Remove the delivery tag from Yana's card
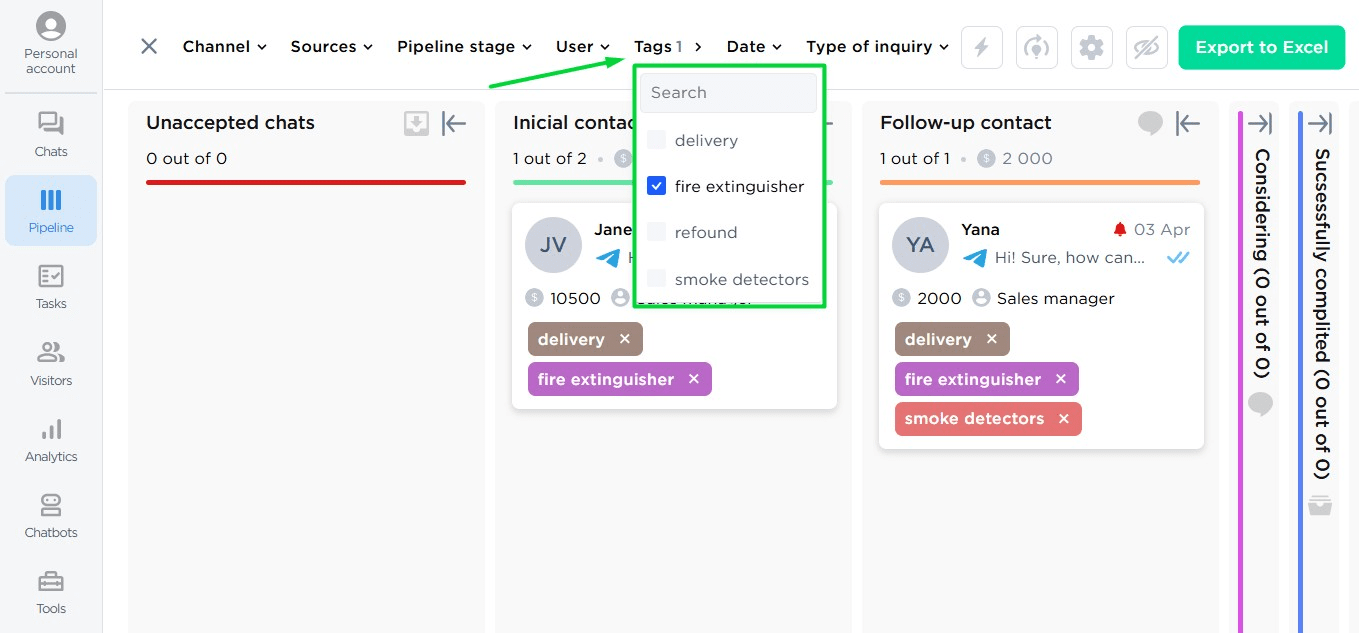This screenshot has width=1359, height=633. [x=991, y=339]
